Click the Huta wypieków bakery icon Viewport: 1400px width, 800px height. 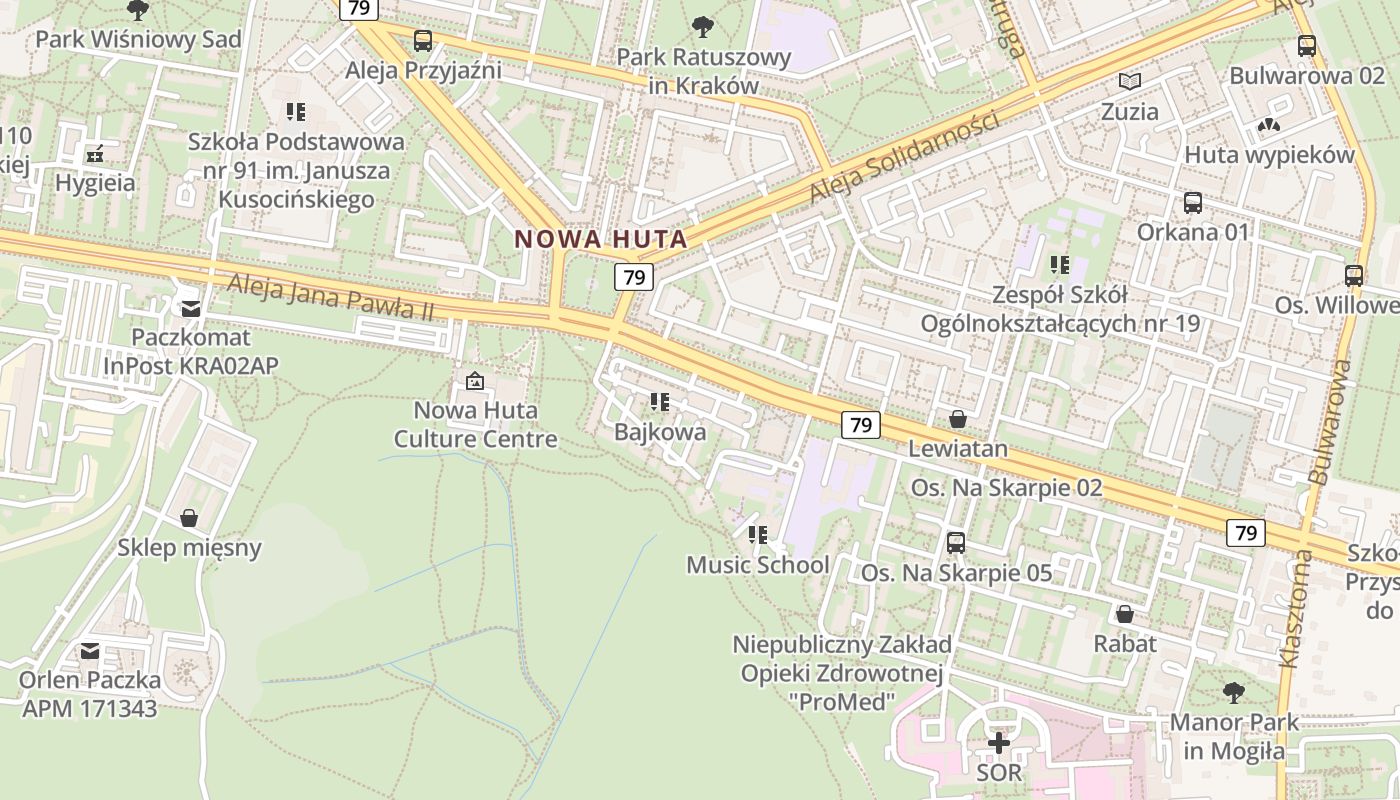pyautogui.click(x=1269, y=126)
